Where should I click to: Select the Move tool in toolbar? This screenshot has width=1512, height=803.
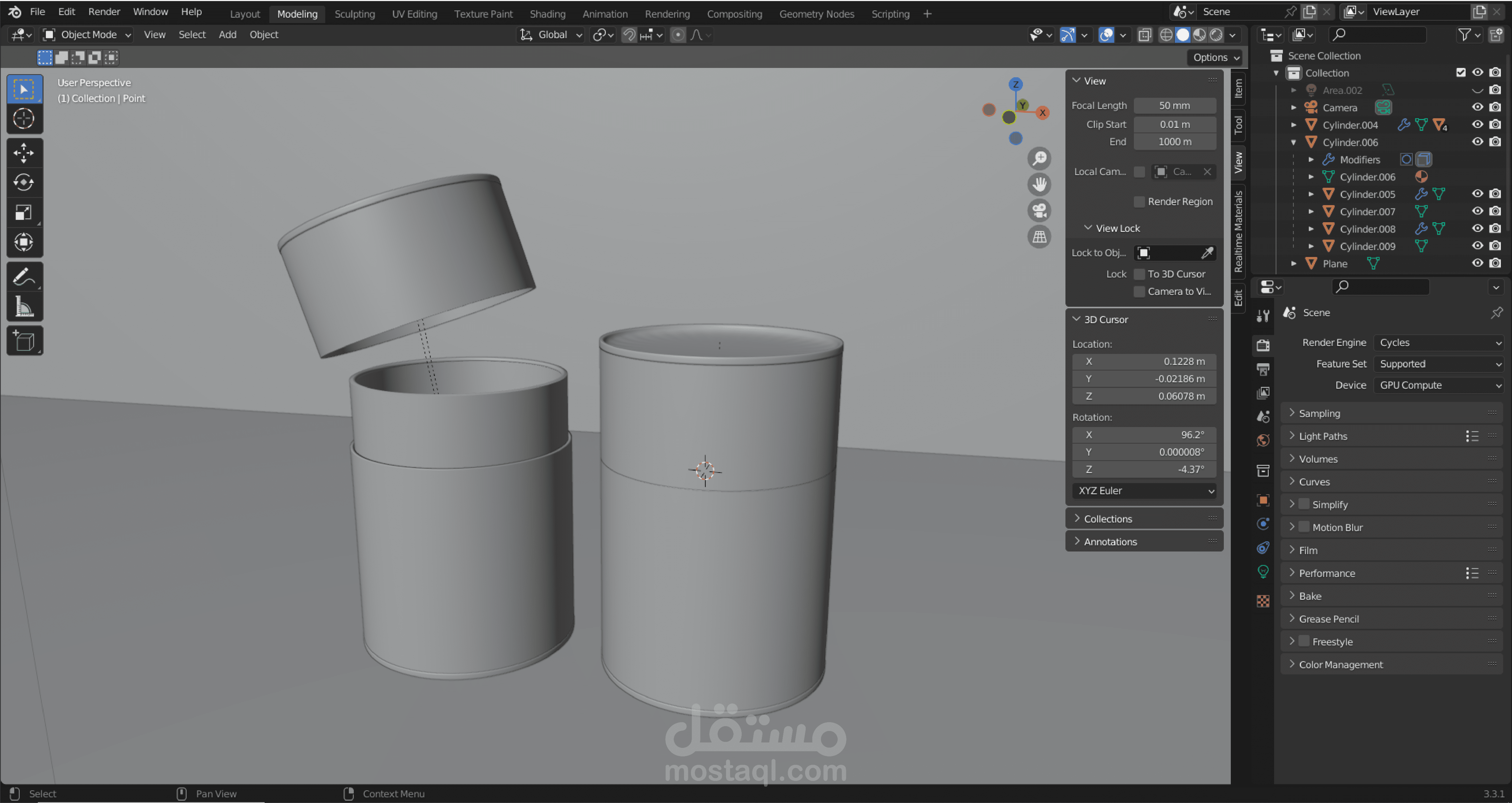tap(24, 153)
